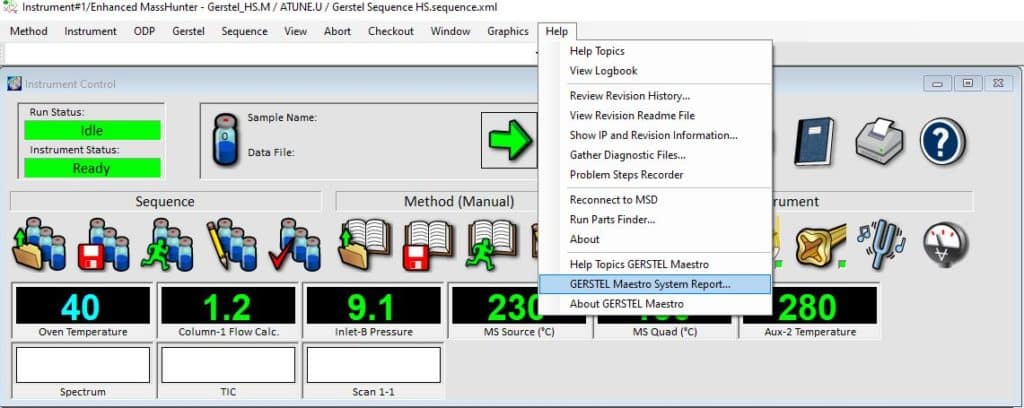The width and height of the screenshot is (1024, 408).
Task: Click the gold column ferrule instrument icon
Action: pos(821,245)
